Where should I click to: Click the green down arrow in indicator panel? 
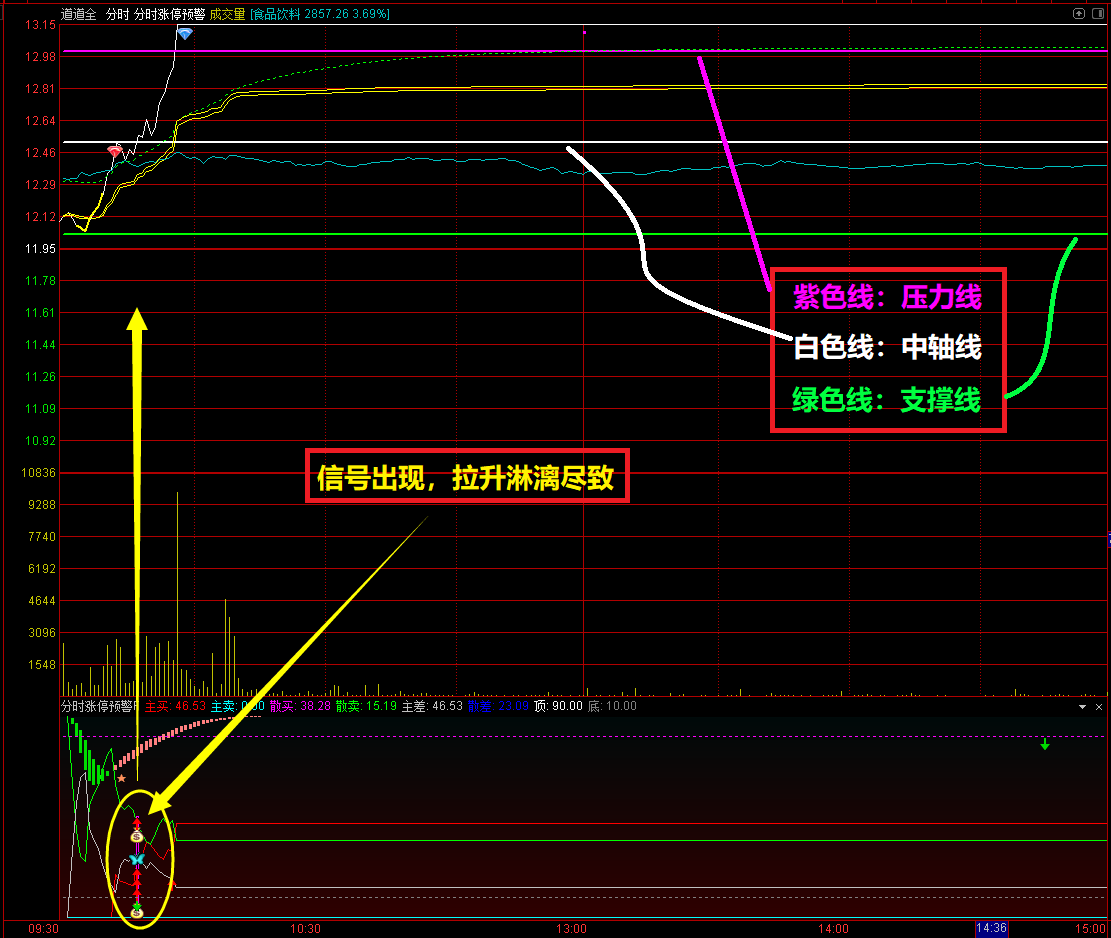pyautogui.click(x=1044, y=744)
